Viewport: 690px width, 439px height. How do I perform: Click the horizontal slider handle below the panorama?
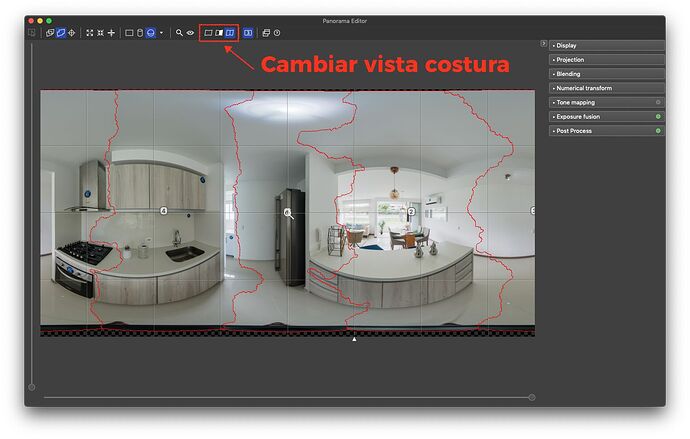(x=531, y=397)
